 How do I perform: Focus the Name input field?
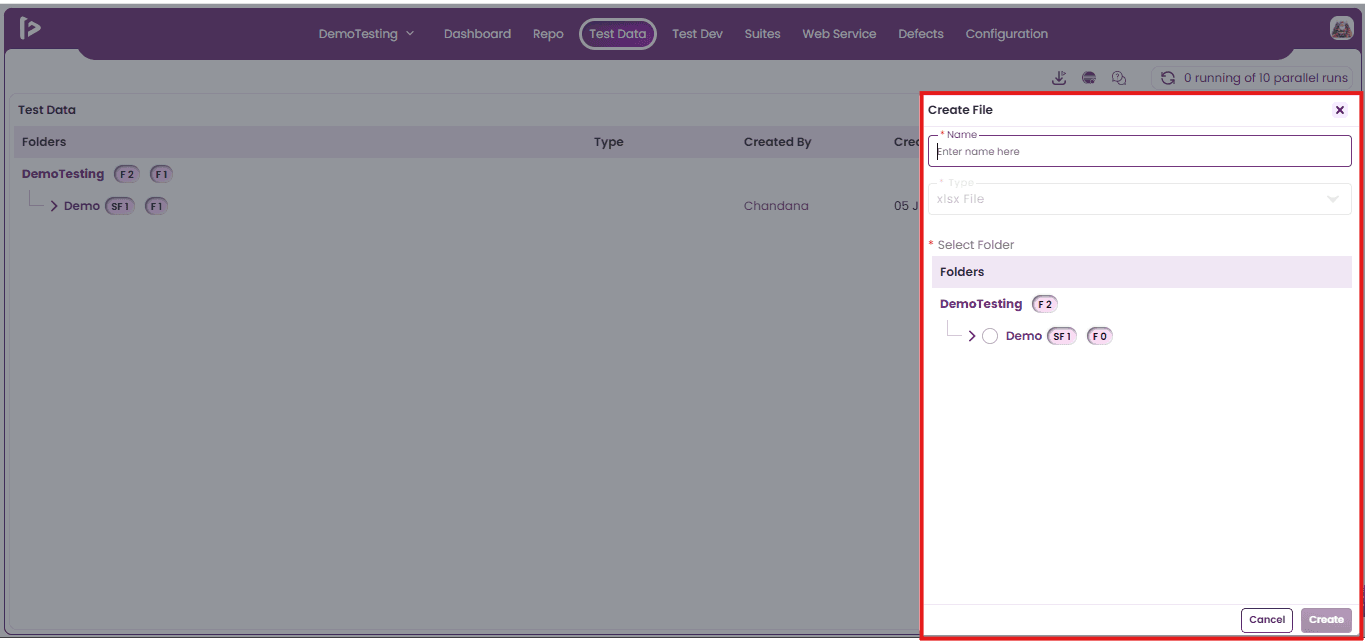point(1140,151)
